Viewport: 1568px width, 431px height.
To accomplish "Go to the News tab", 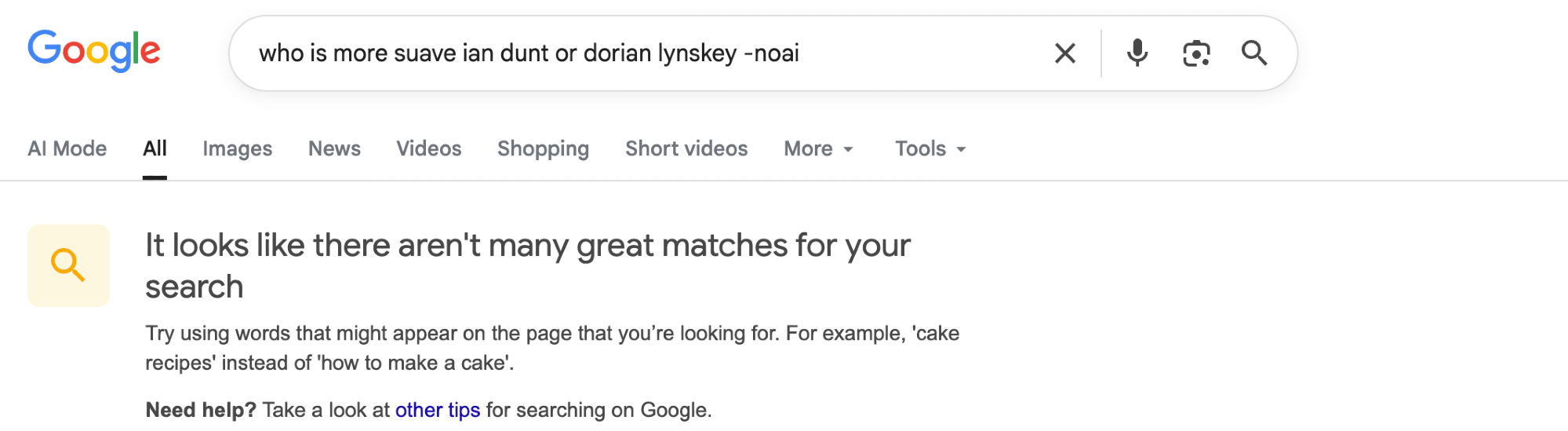I will click(x=334, y=148).
